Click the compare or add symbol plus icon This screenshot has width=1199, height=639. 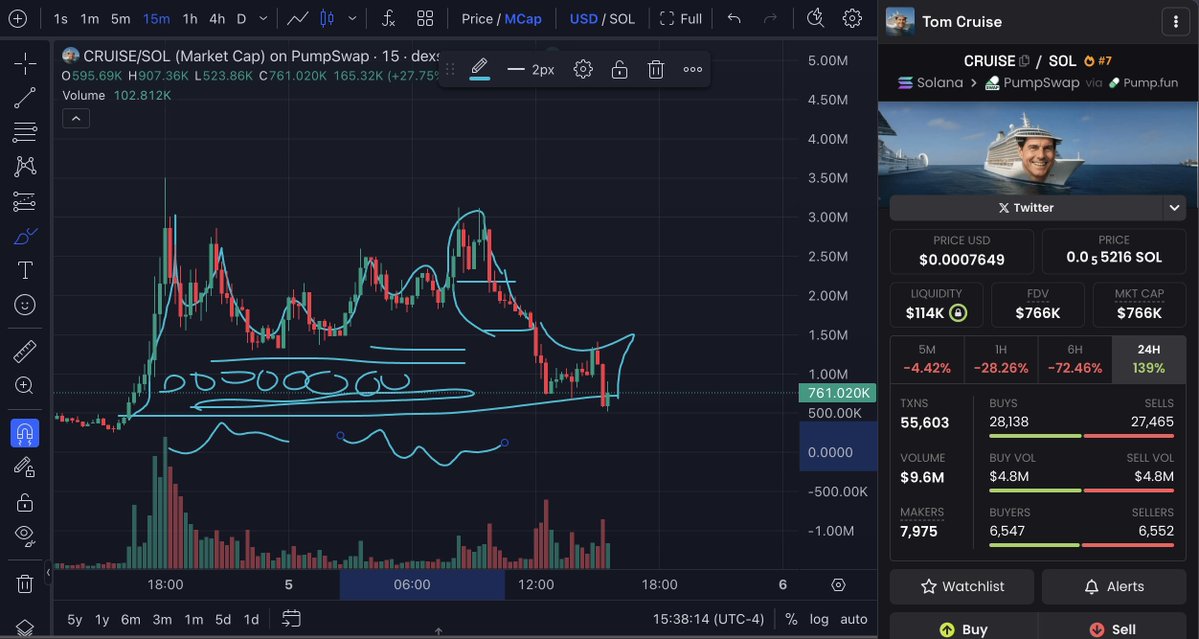17,18
